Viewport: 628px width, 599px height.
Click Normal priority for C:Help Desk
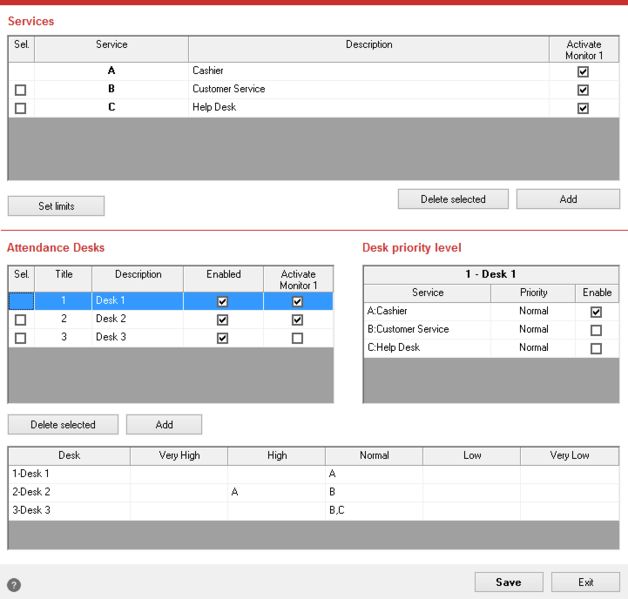(x=533, y=348)
